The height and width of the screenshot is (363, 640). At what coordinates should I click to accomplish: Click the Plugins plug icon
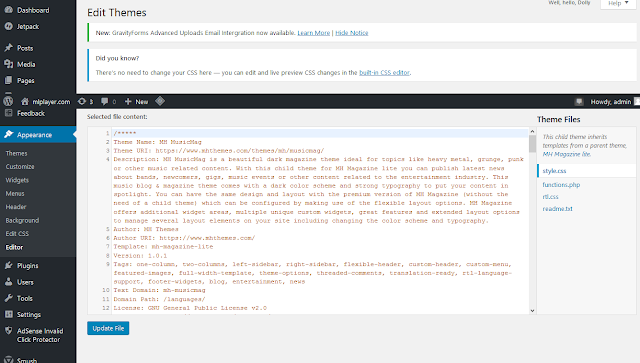coord(9,265)
